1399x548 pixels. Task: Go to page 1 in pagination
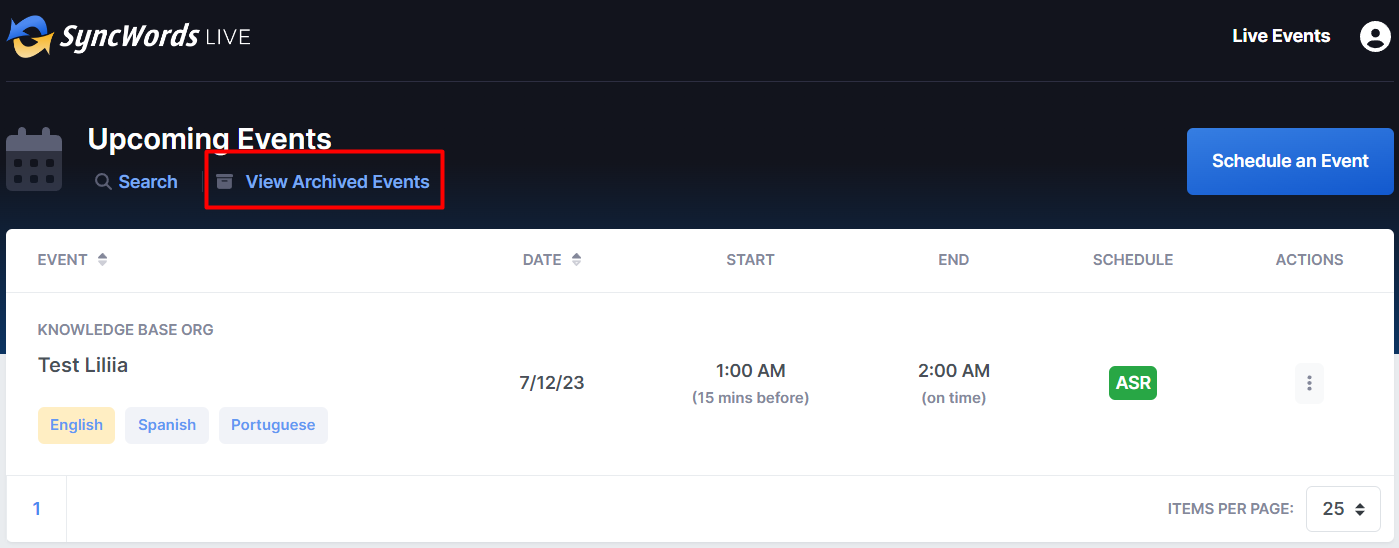tap(37, 509)
